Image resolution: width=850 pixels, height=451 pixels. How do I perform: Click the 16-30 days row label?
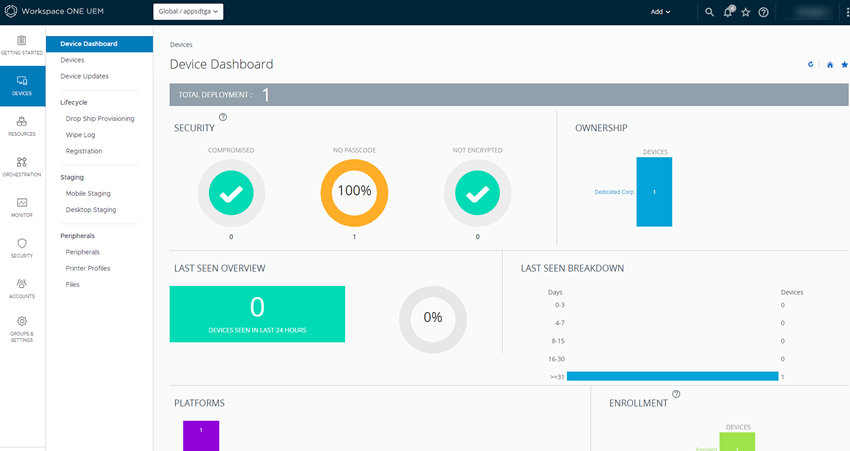click(x=556, y=359)
